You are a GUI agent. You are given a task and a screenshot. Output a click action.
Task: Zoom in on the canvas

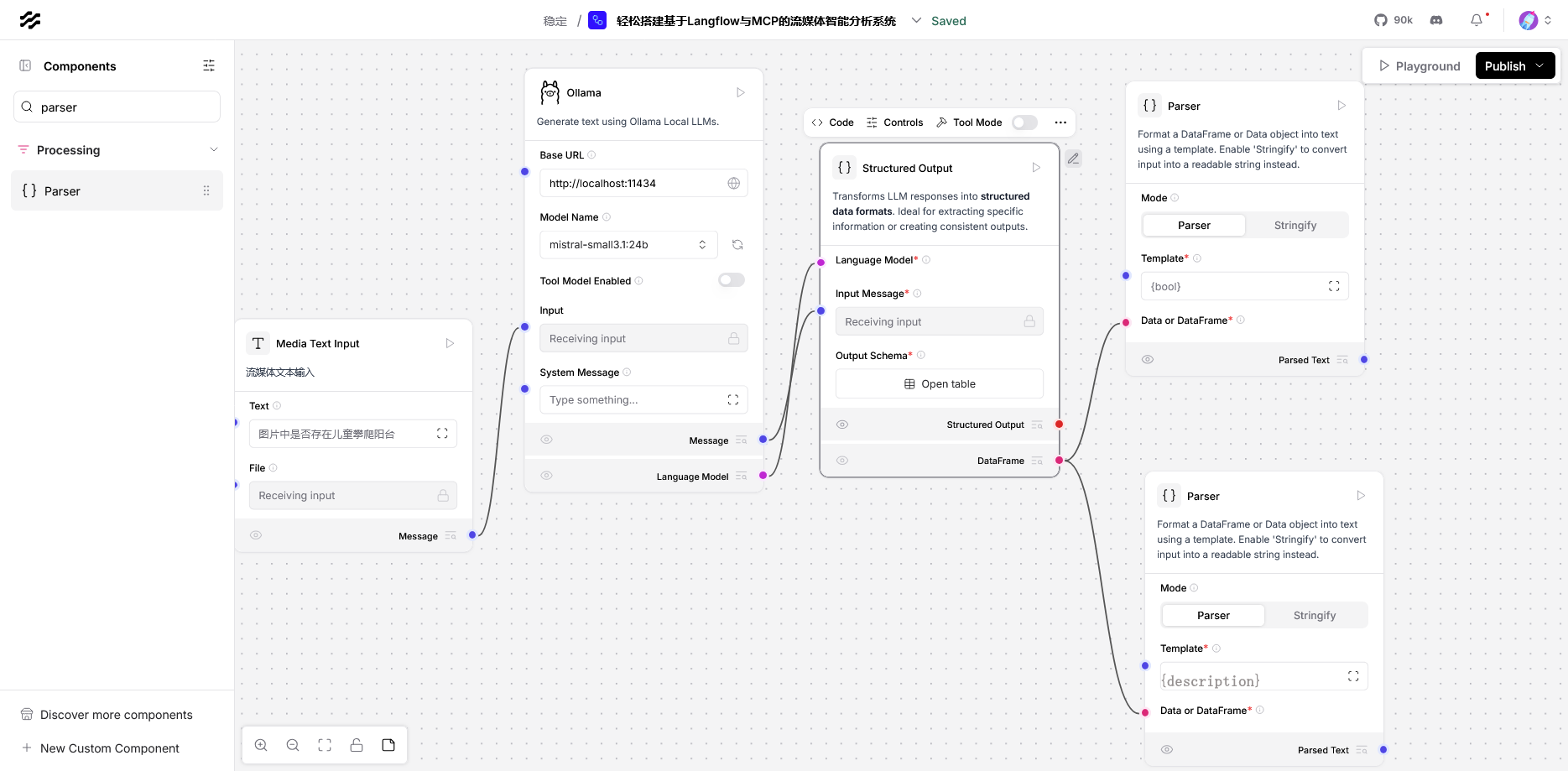[261, 745]
